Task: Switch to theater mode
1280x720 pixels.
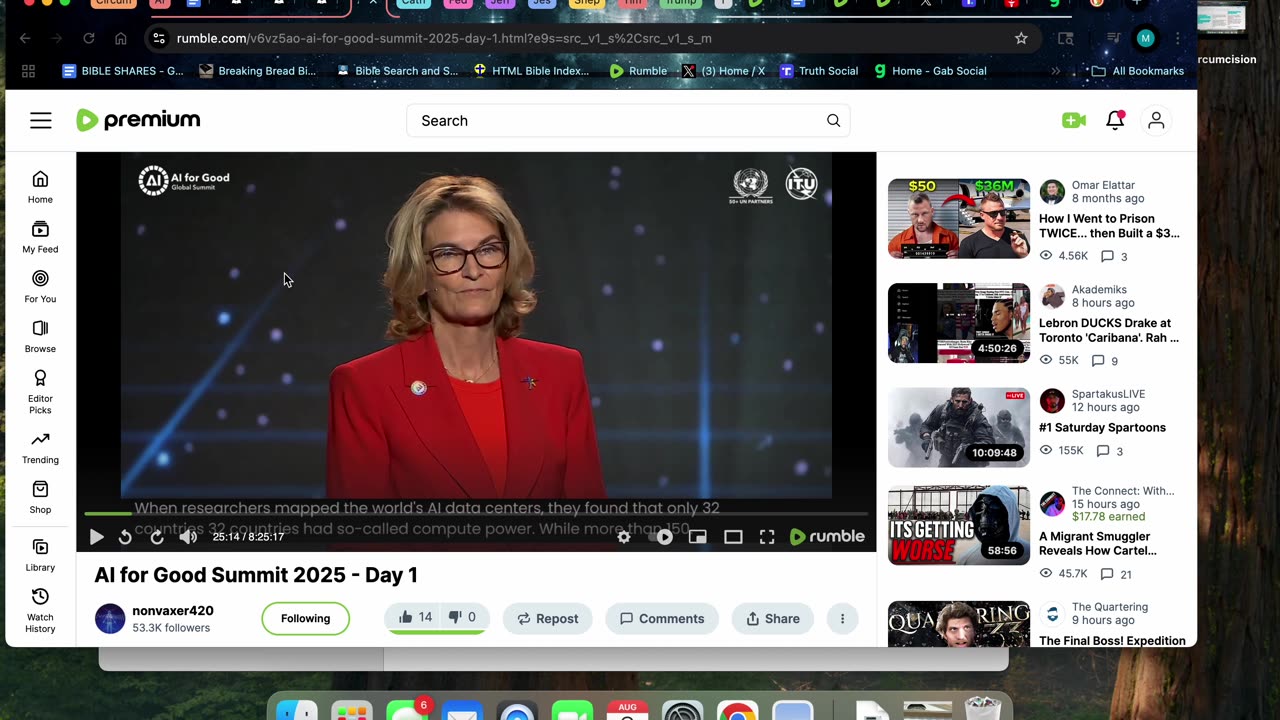Action: (x=733, y=537)
